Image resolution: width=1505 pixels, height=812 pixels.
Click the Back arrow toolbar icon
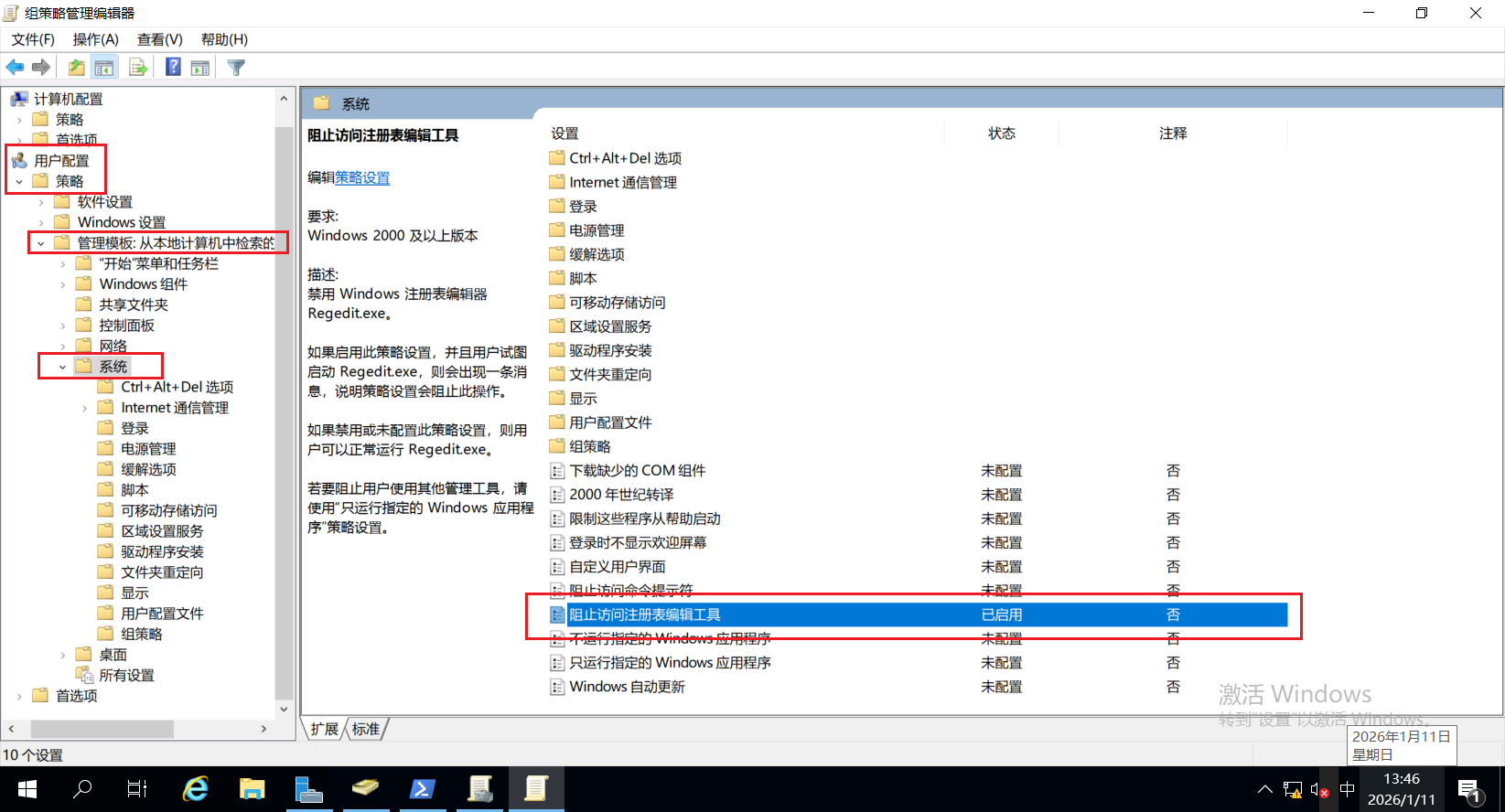point(15,67)
